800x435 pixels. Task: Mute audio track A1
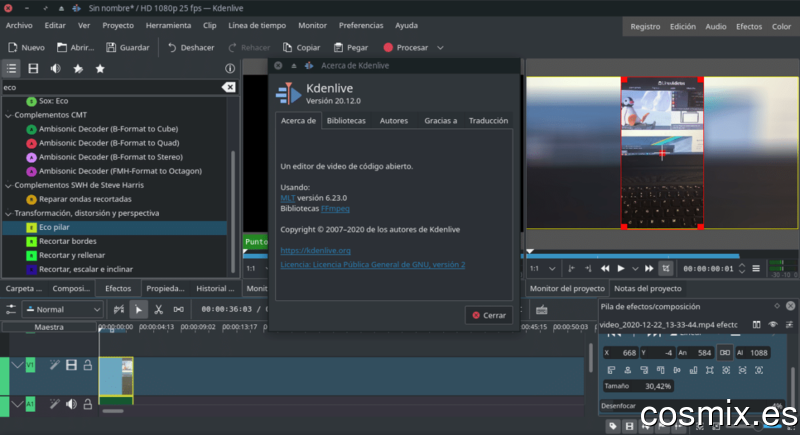point(71,404)
